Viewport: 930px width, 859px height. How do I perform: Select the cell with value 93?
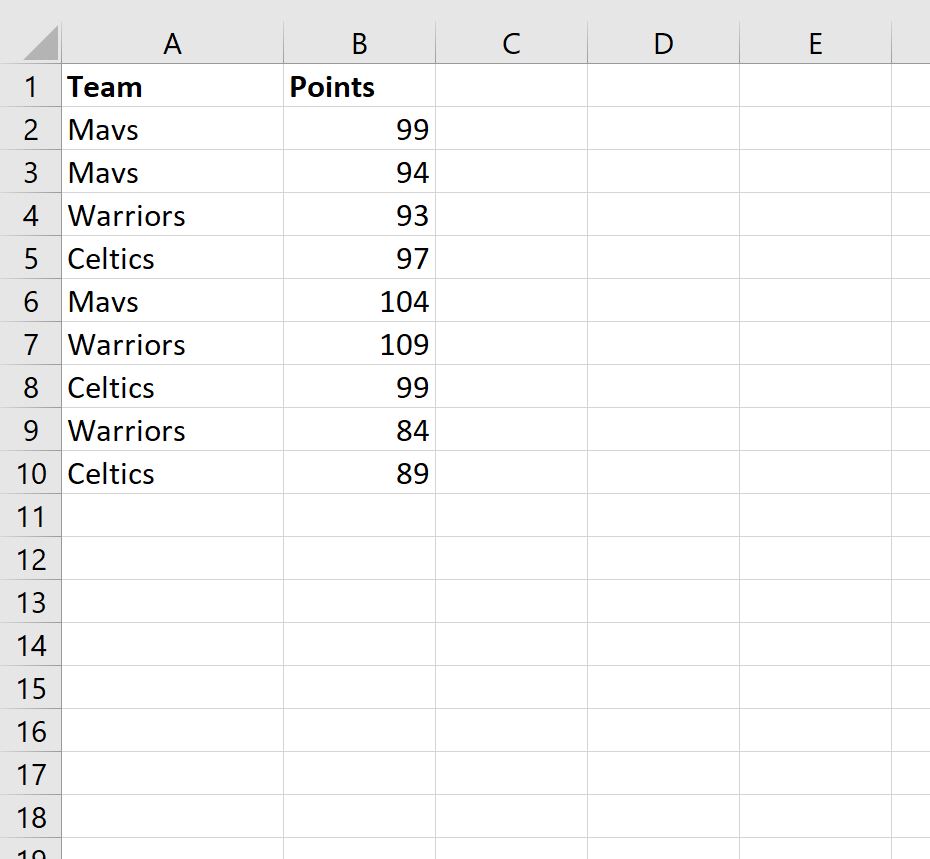[359, 215]
